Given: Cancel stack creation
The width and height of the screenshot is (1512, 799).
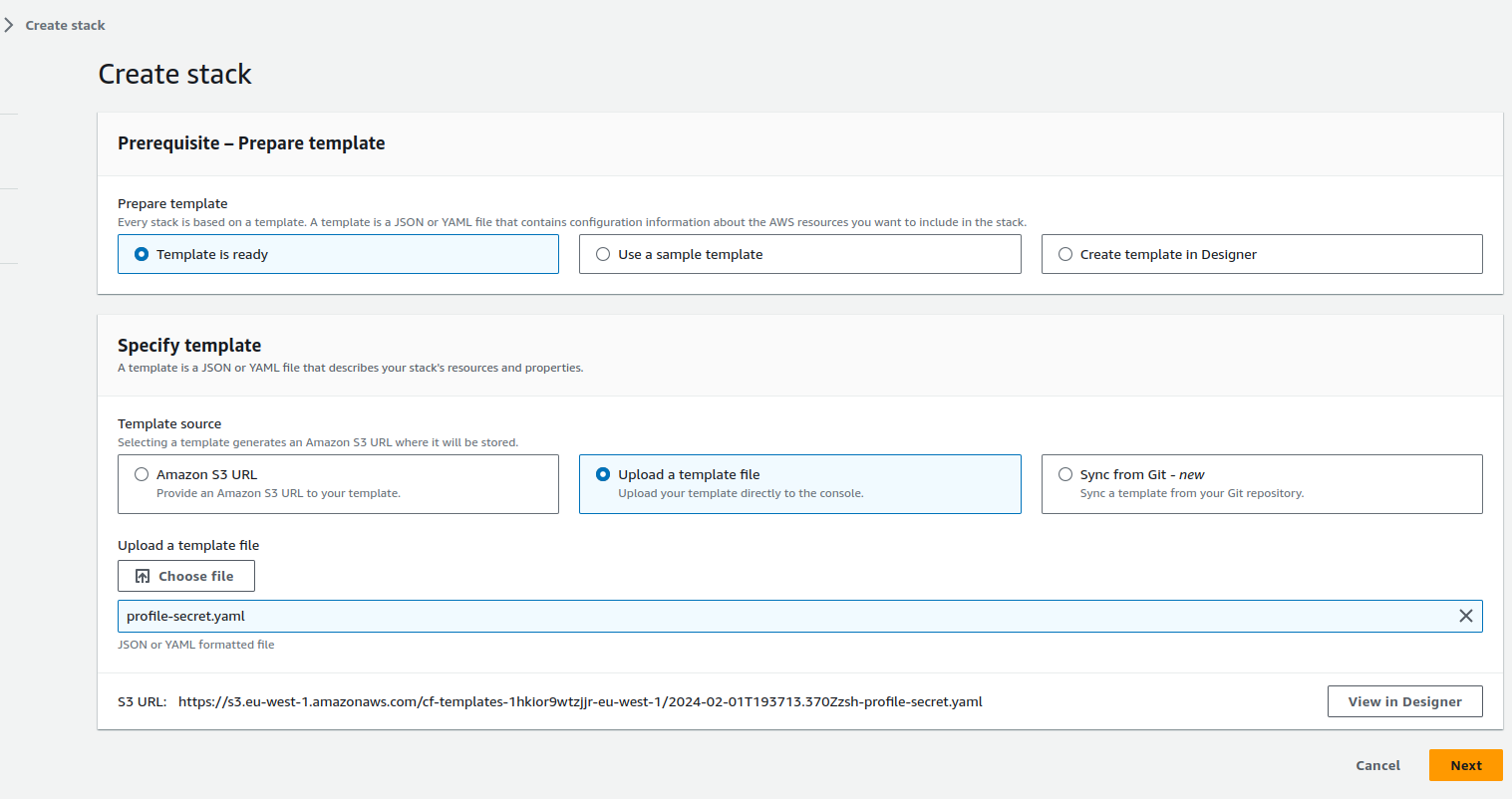Looking at the screenshot, I should (1377, 765).
